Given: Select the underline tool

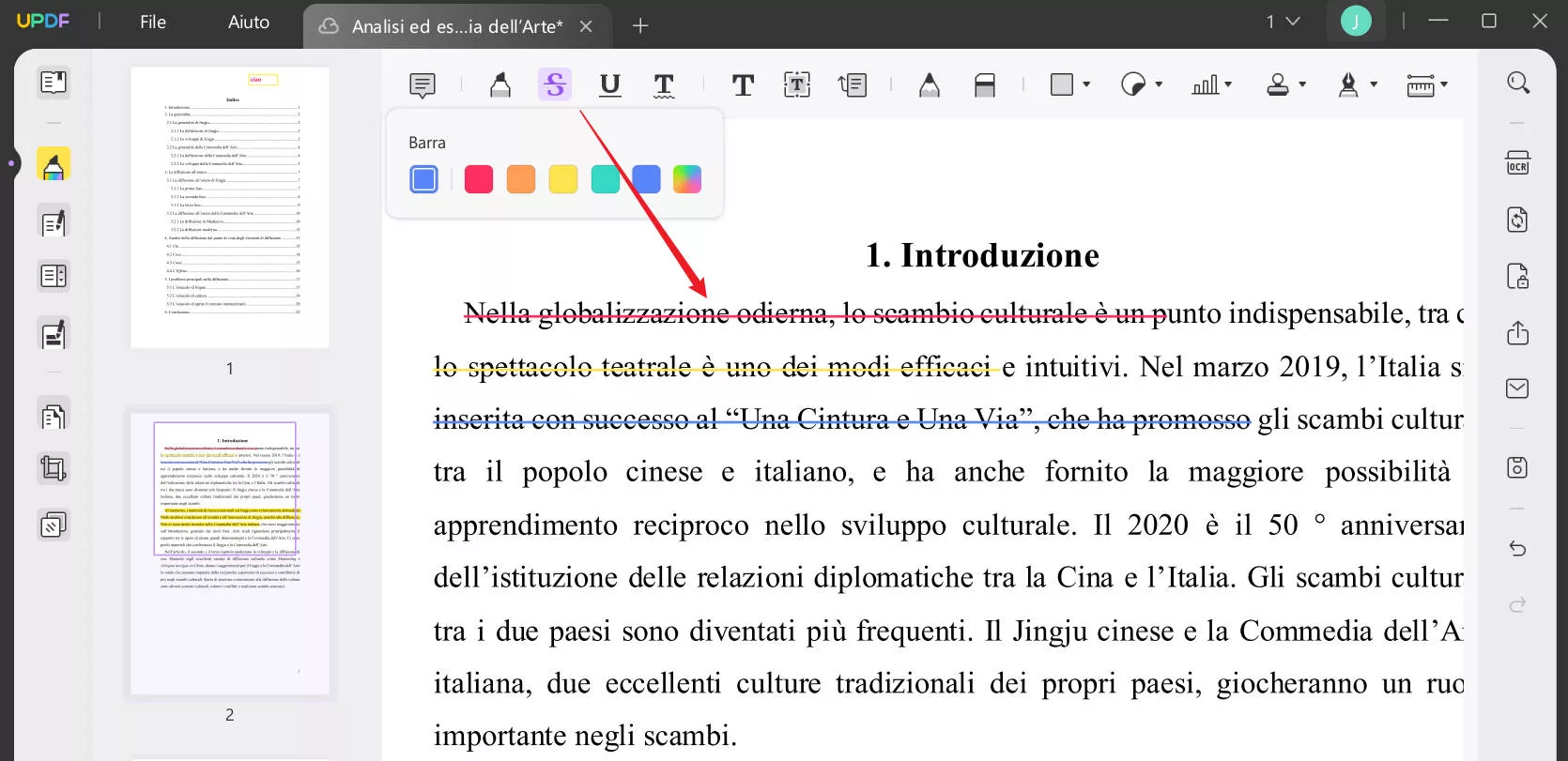Looking at the screenshot, I should (609, 85).
